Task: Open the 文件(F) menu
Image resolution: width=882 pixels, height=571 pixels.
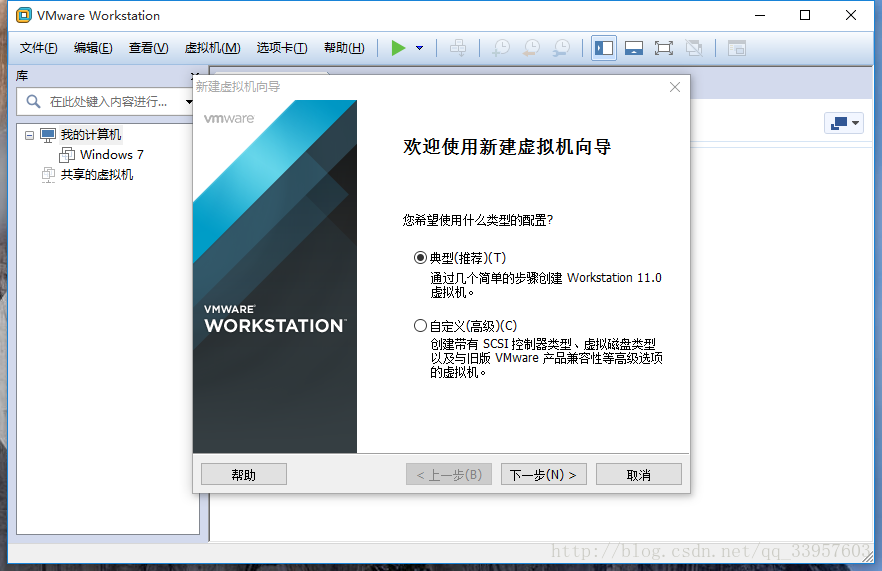Action: point(38,48)
